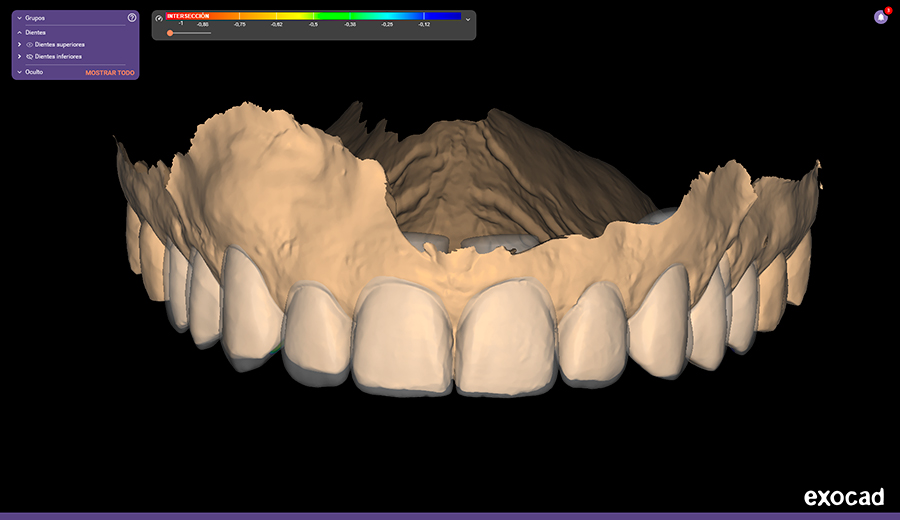Select the Dientes superiores label
The image size is (900, 520).
(x=60, y=45)
